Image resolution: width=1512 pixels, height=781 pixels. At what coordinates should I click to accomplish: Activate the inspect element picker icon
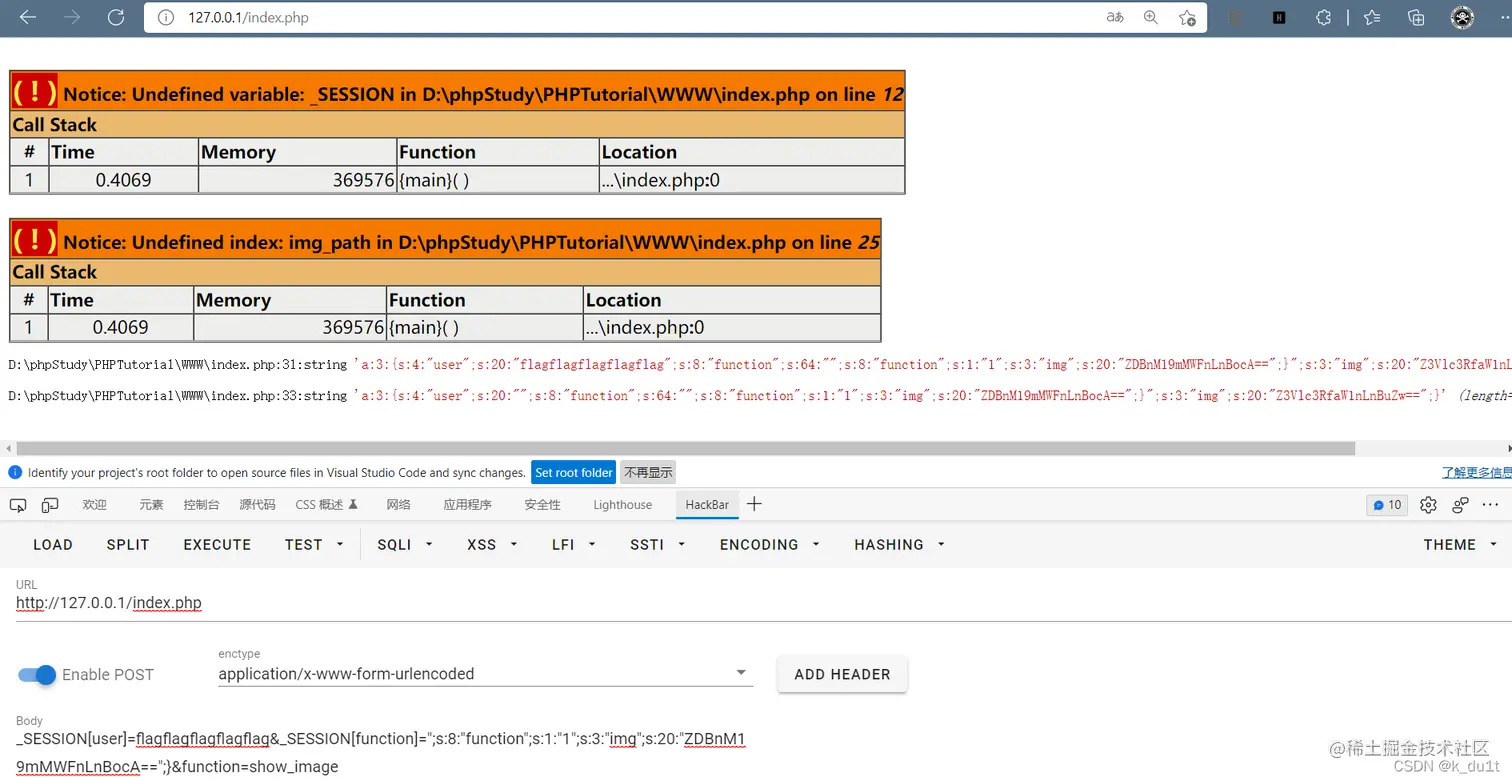click(17, 505)
